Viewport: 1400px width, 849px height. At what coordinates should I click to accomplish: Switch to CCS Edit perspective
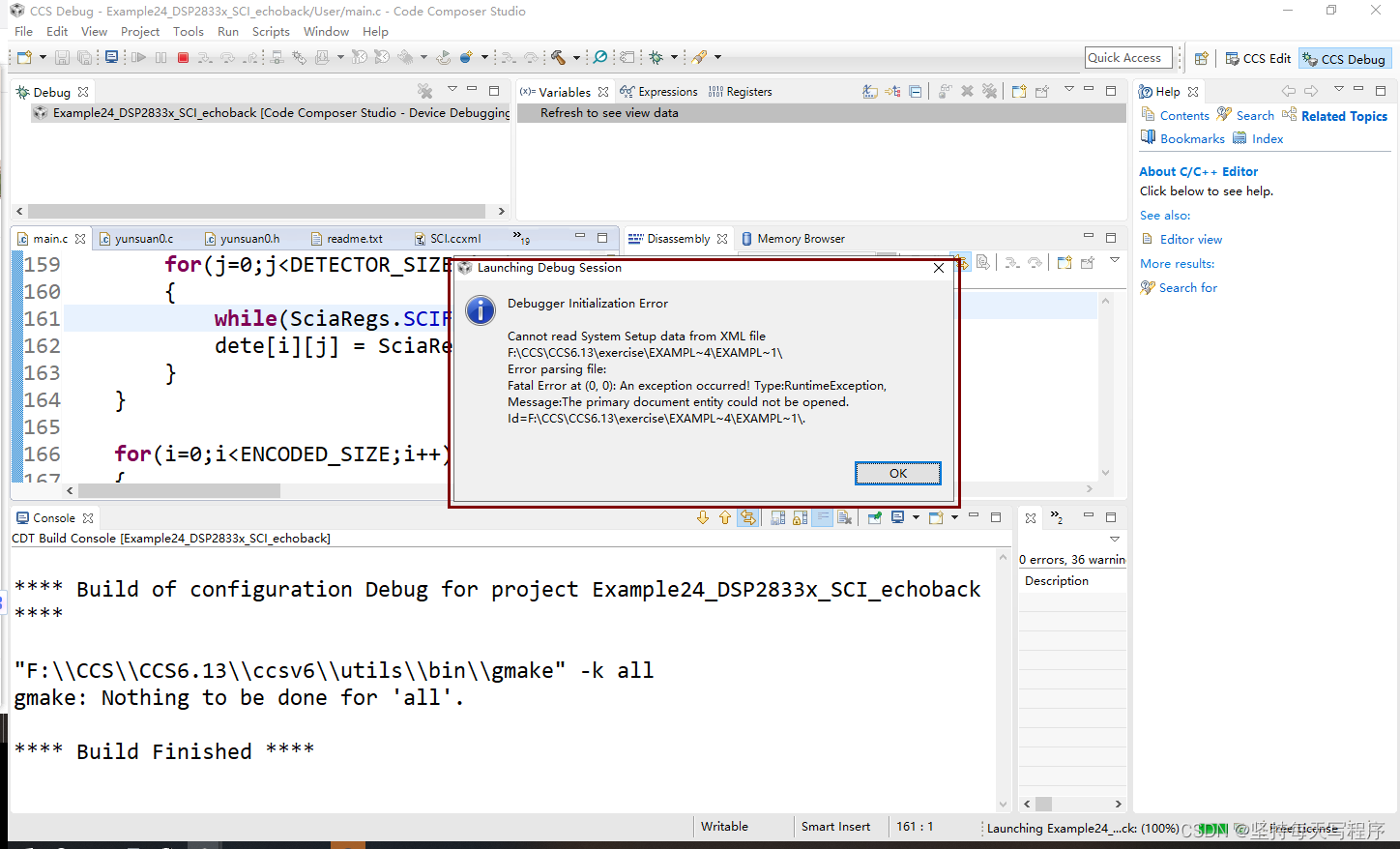click(1258, 59)
